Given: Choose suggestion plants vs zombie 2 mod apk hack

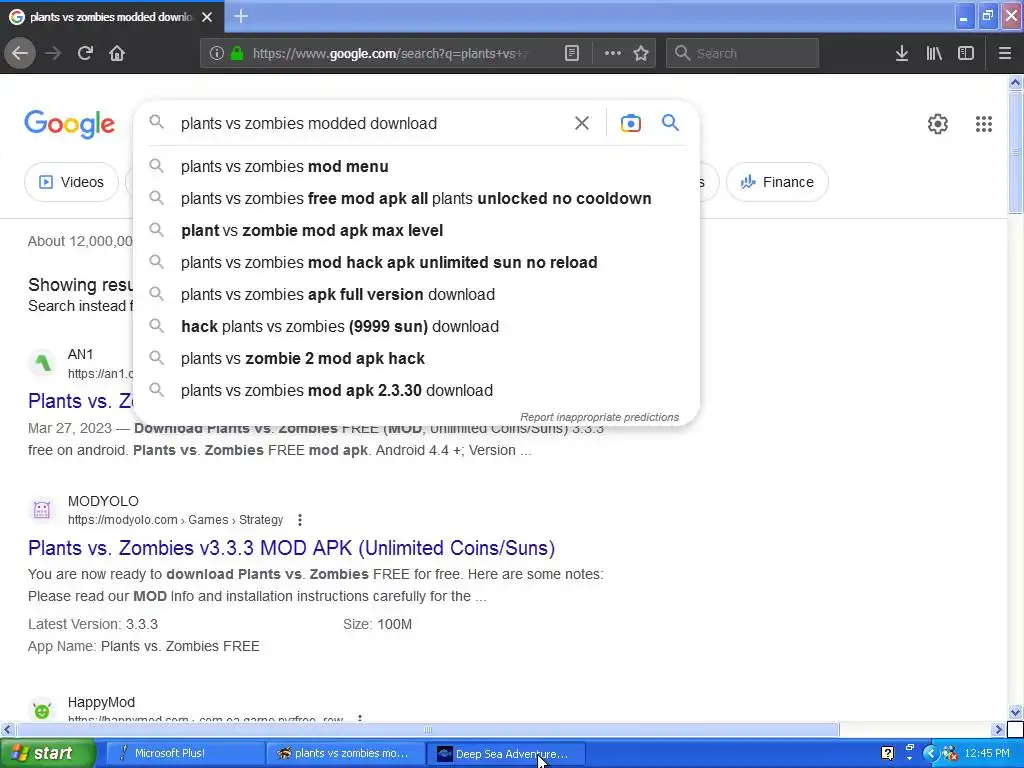Looking at the screenshot, I should pos(416,359).
